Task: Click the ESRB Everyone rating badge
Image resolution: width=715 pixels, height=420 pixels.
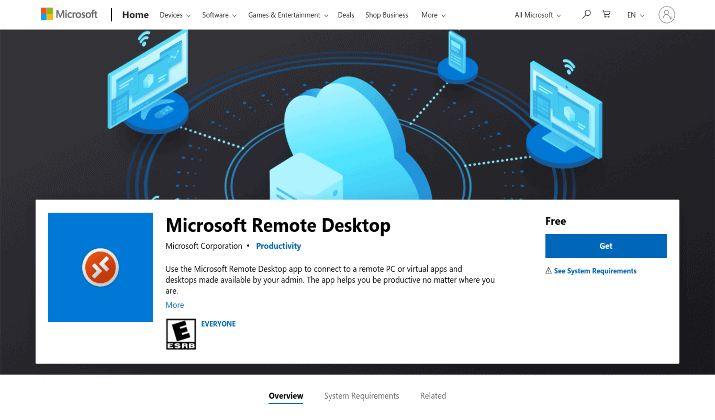Action: pos(181,334)
